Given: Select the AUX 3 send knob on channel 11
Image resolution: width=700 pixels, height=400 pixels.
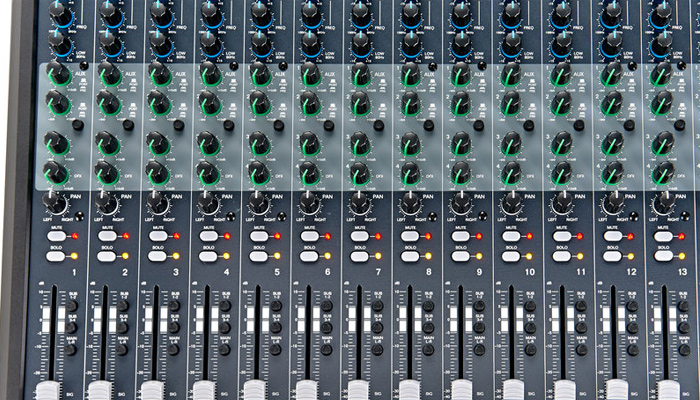Looking at the screenshot, I should [562, 144].
